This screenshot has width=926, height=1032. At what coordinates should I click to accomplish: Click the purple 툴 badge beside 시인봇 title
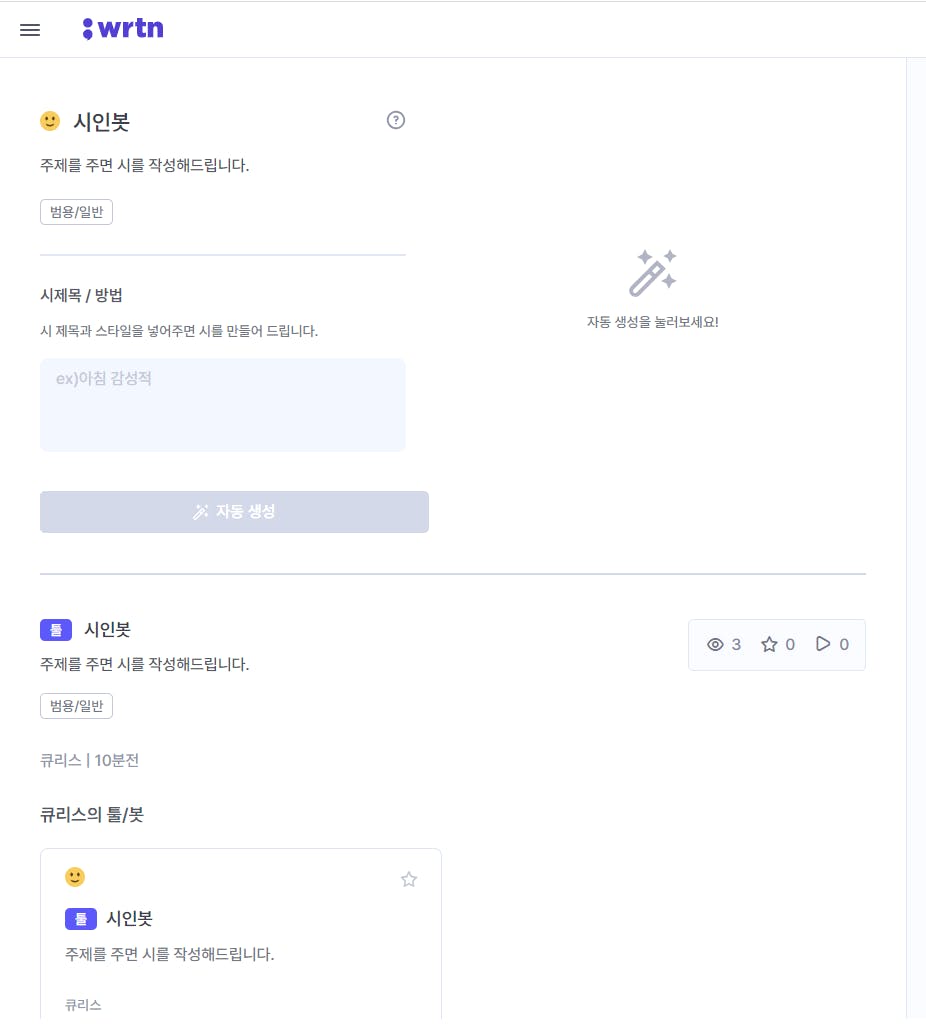56,630
